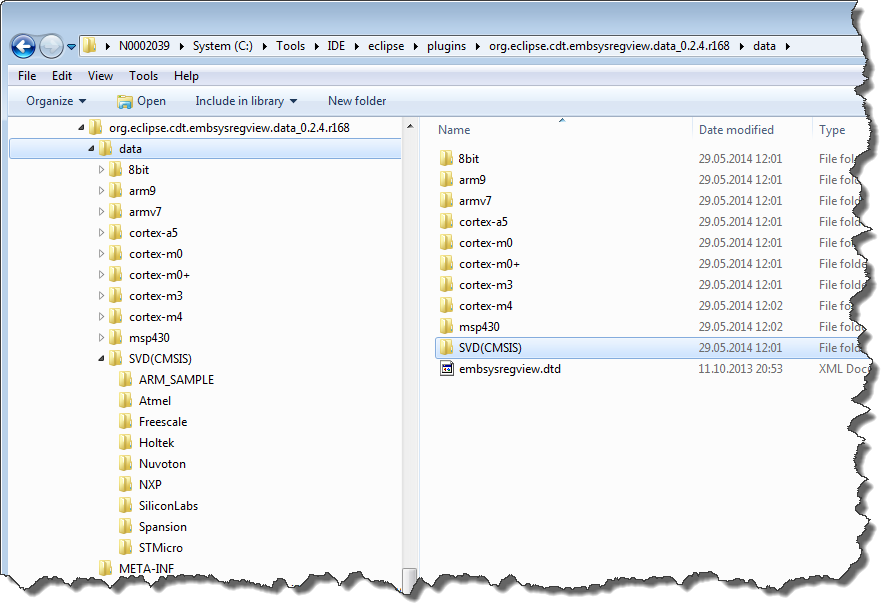Select the embsysregview.dtd file icon
The width and height of the screenshot is (895, 615).
click(447, 369)
